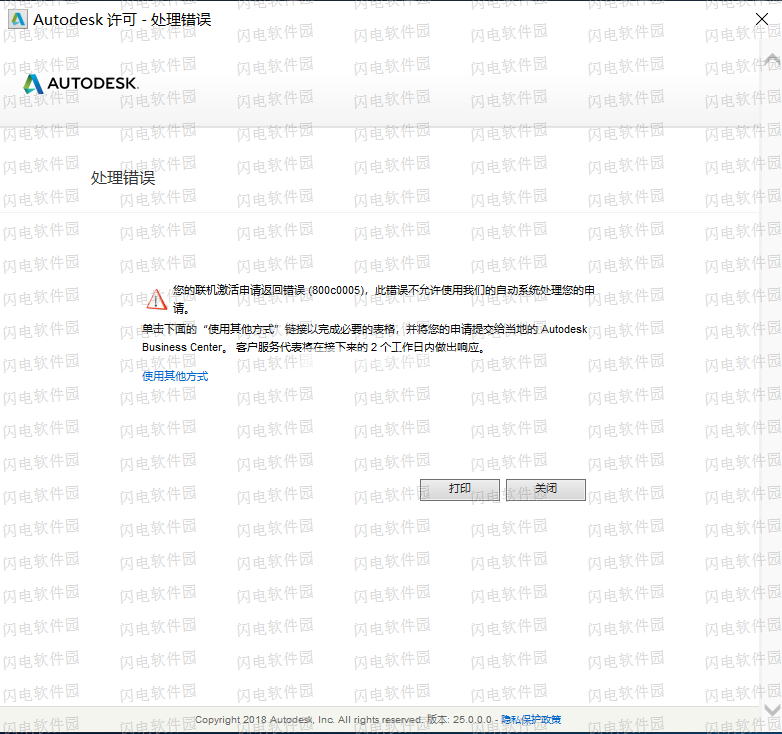Image resolution: width=782 pixels, height=734 pixels.
Task: Open the 隐私保护政策 link
Action: [531, 720]
